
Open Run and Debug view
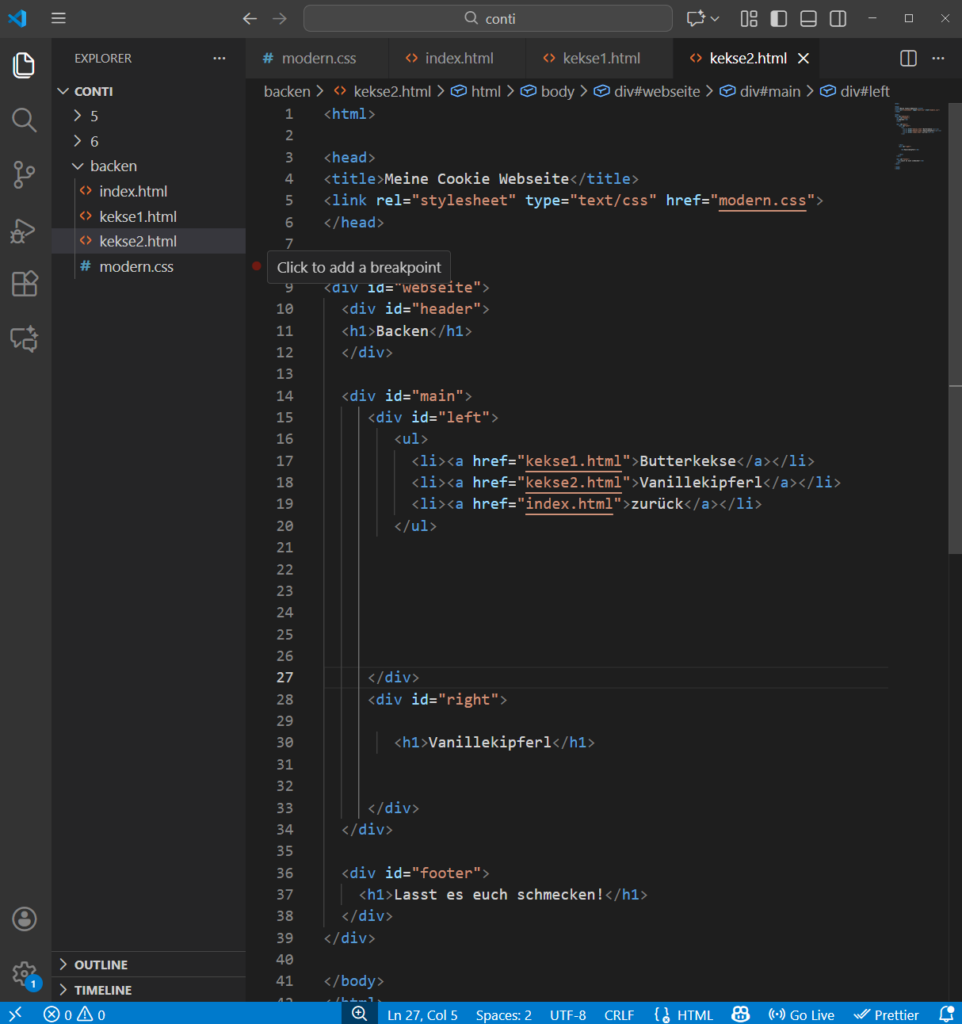(x=24, y=231)
